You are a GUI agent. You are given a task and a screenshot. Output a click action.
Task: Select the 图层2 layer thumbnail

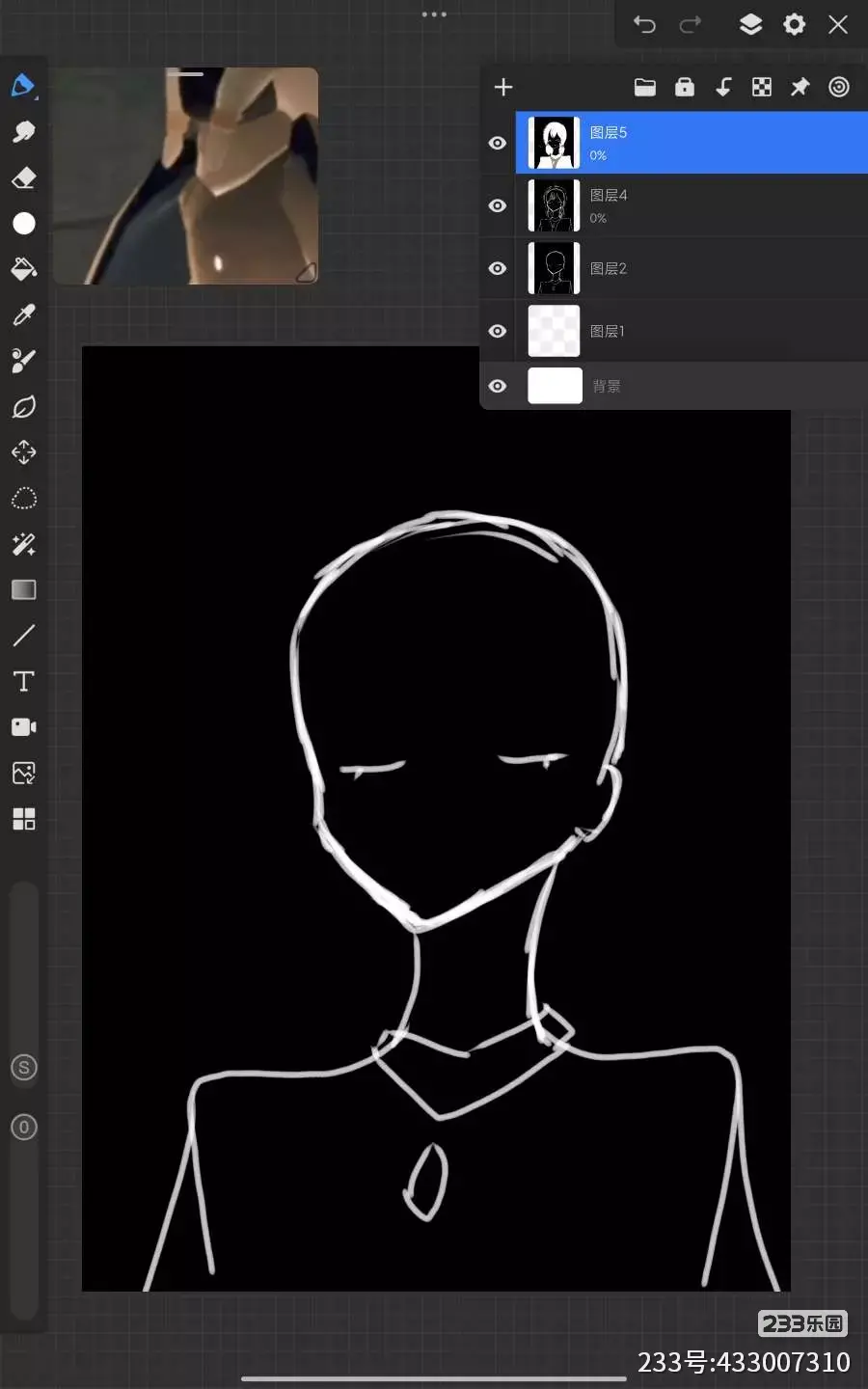[555, 268]
